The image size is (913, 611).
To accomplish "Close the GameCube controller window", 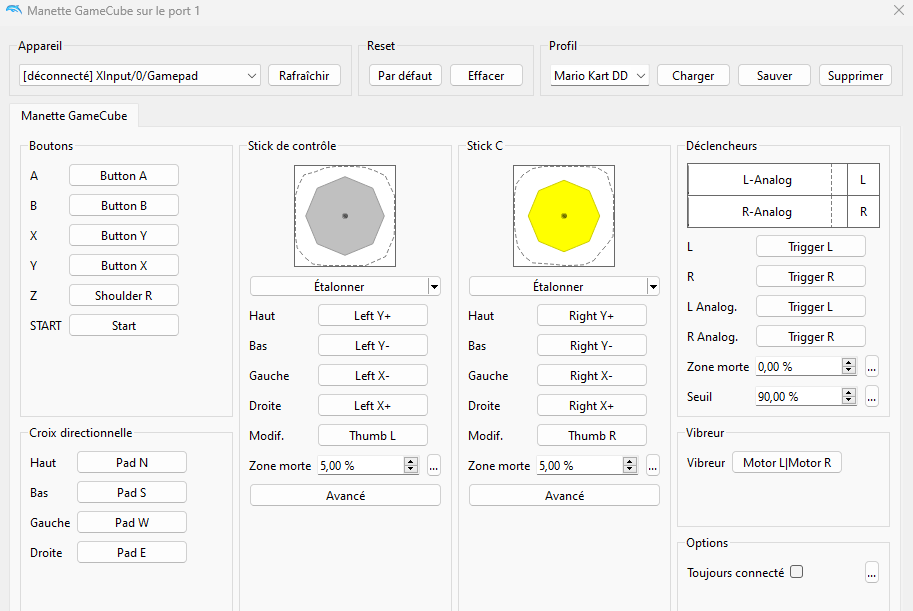I will coord(897,10).
